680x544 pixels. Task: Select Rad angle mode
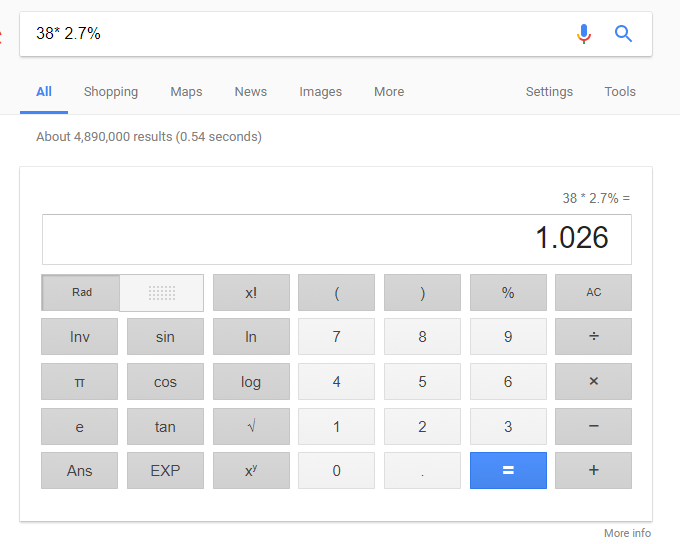tap(81, 292)
